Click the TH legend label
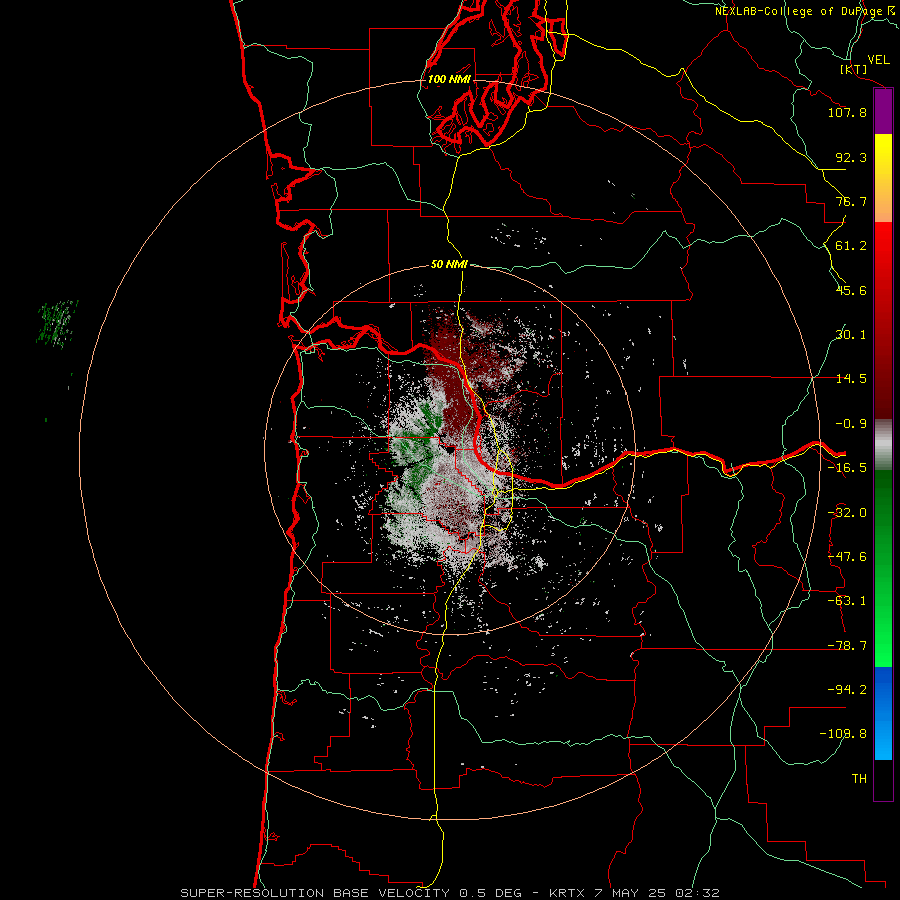This screenshot has width=900, height=900. pyautogui.click(x=859, y=779)
